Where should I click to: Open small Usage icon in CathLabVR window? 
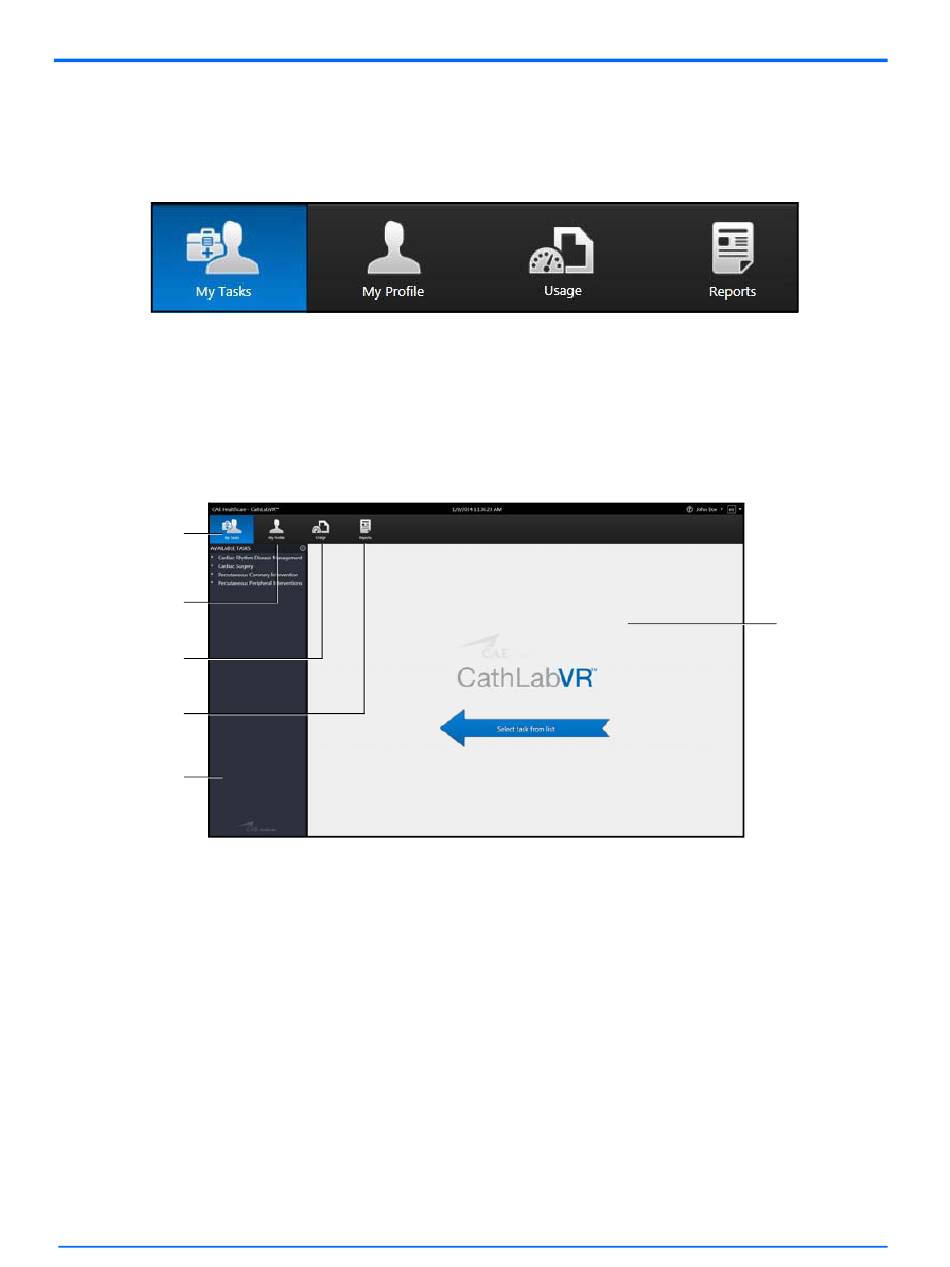[321, 529]
